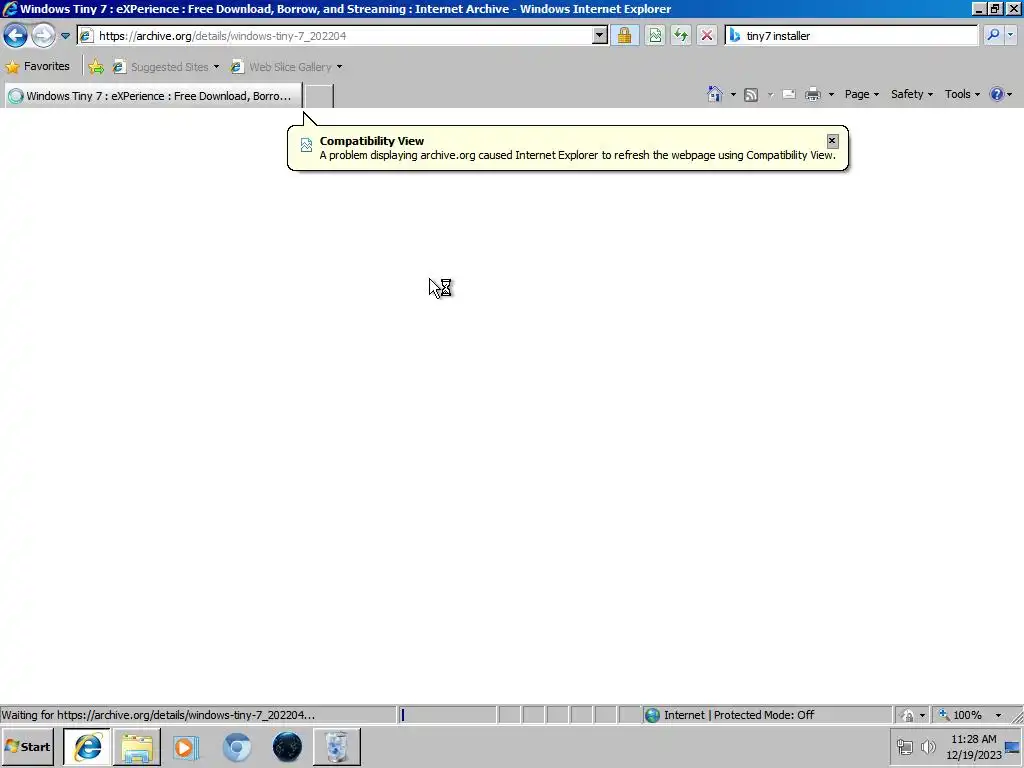Click Internet Explorer taskbar icon
The image size is (1024, 768).
coord(87,746)
